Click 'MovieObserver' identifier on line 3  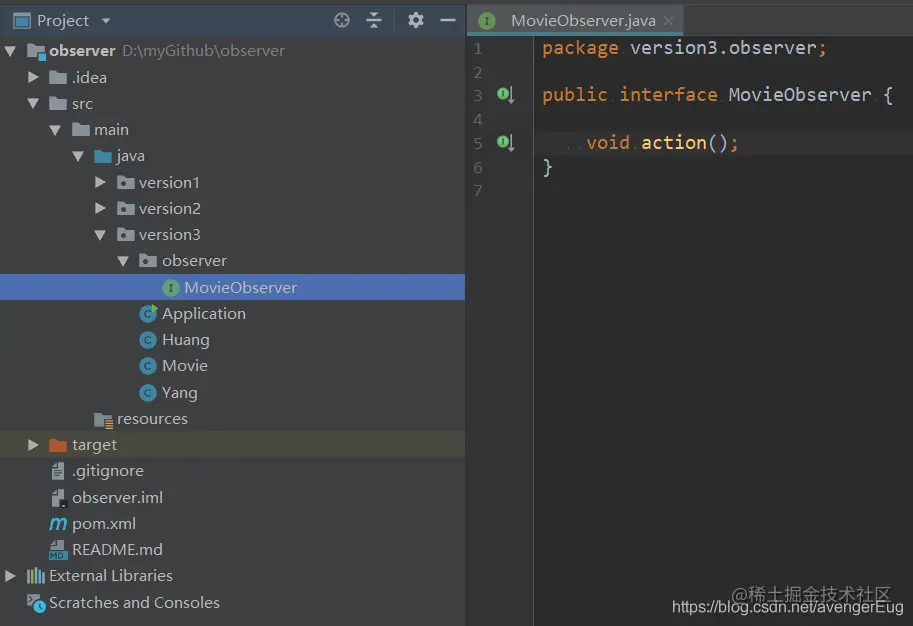pos(799,95)
